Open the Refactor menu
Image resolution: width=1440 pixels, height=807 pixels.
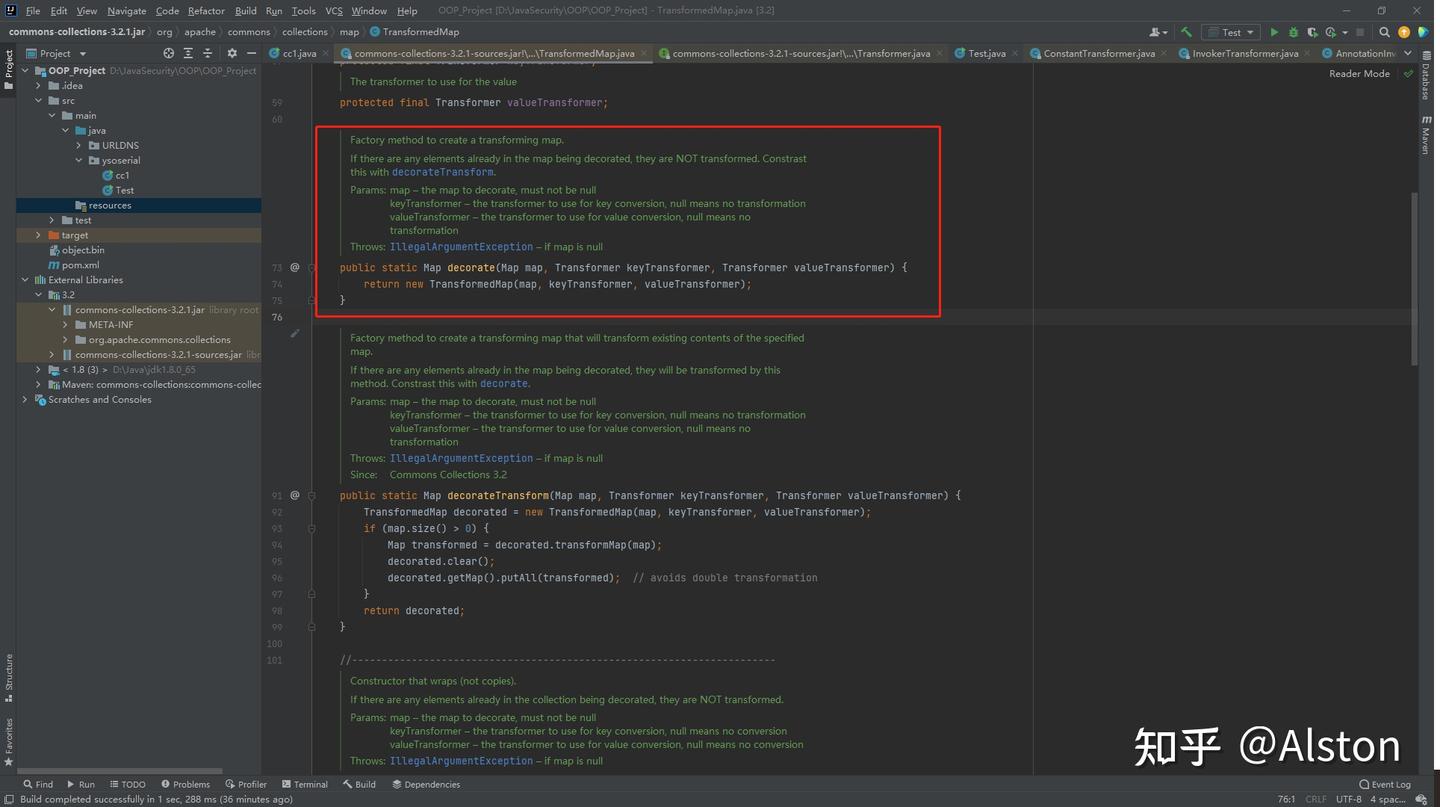tap(206, 11)
